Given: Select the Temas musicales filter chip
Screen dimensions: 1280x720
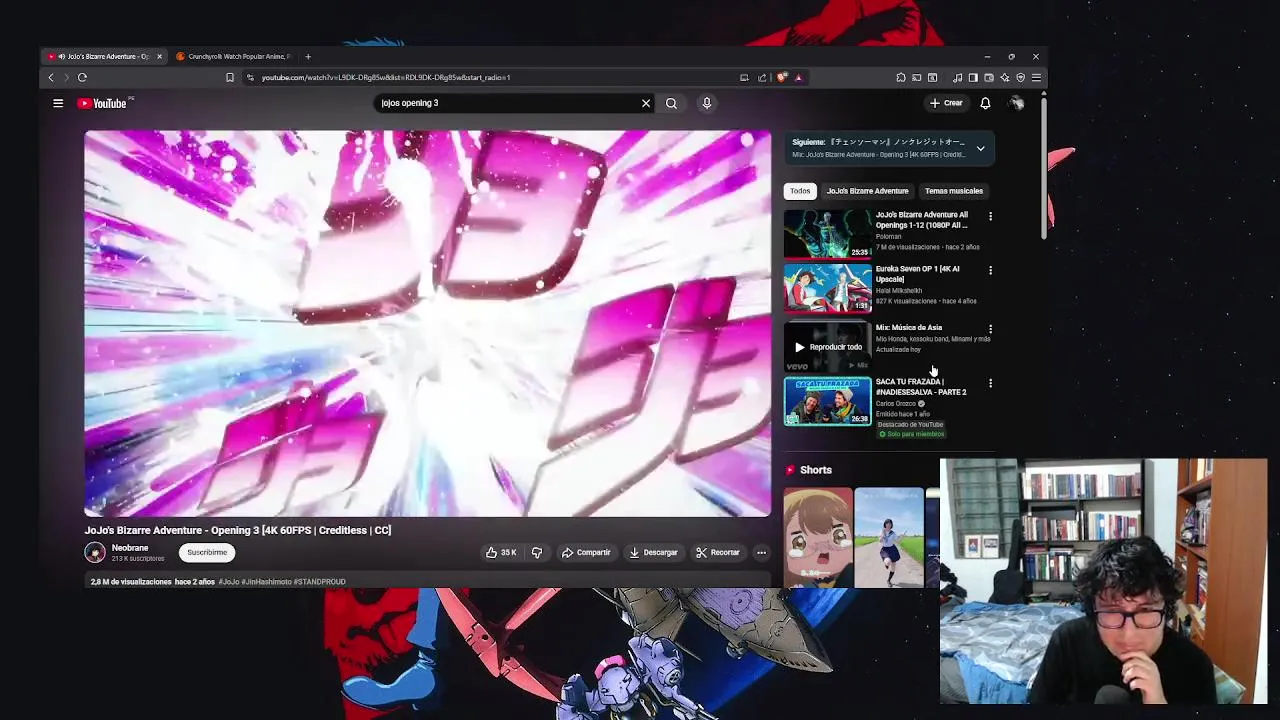Looking at the screenshot, I should tap(954, 191).
